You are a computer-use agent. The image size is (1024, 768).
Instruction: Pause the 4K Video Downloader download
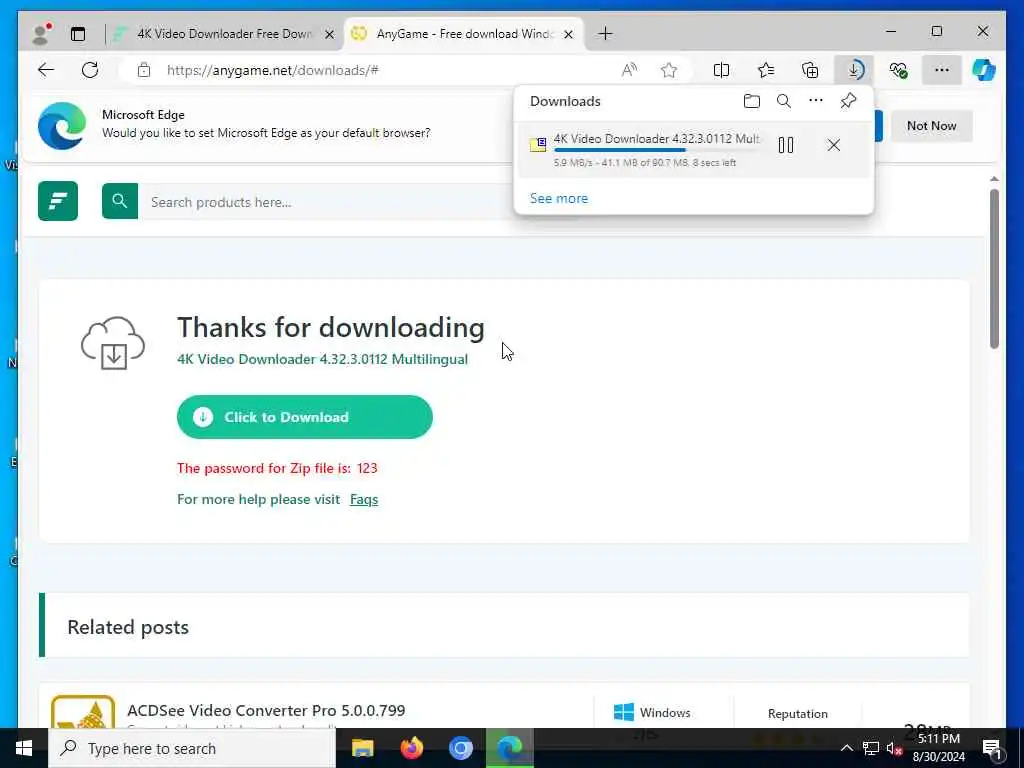click(786, 145)
